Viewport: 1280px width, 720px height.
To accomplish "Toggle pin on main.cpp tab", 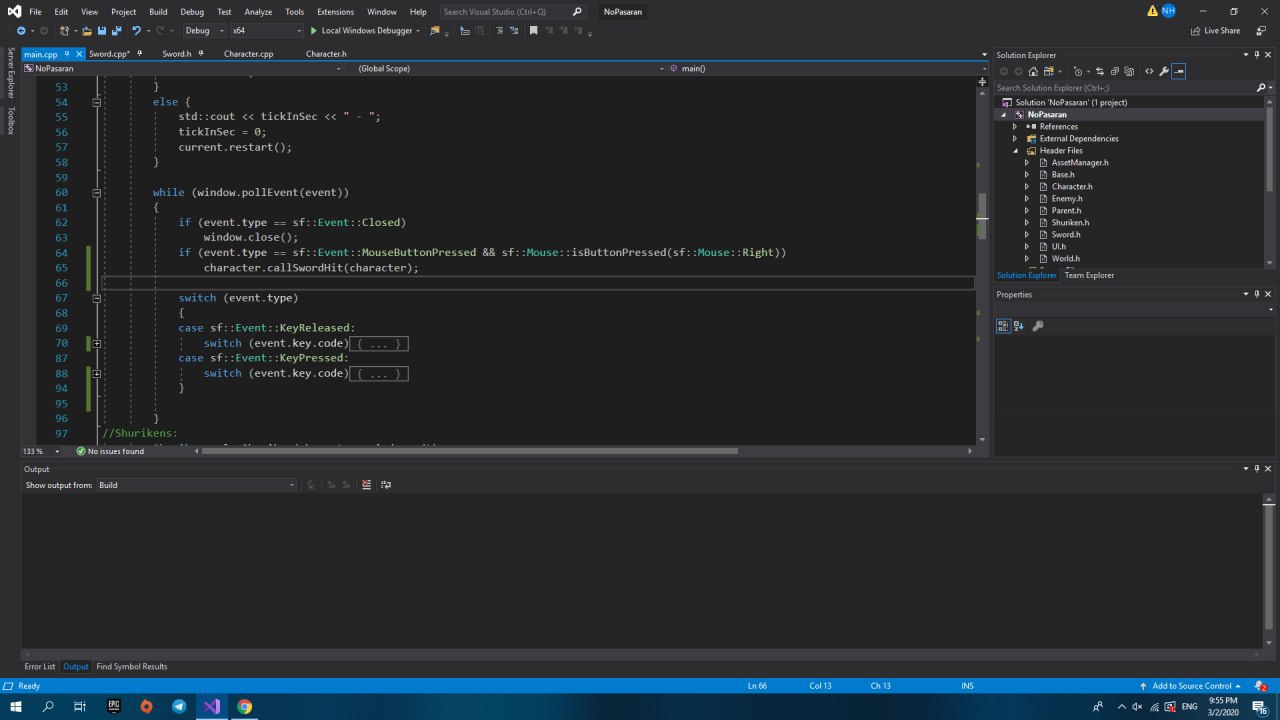I will 66,54.
